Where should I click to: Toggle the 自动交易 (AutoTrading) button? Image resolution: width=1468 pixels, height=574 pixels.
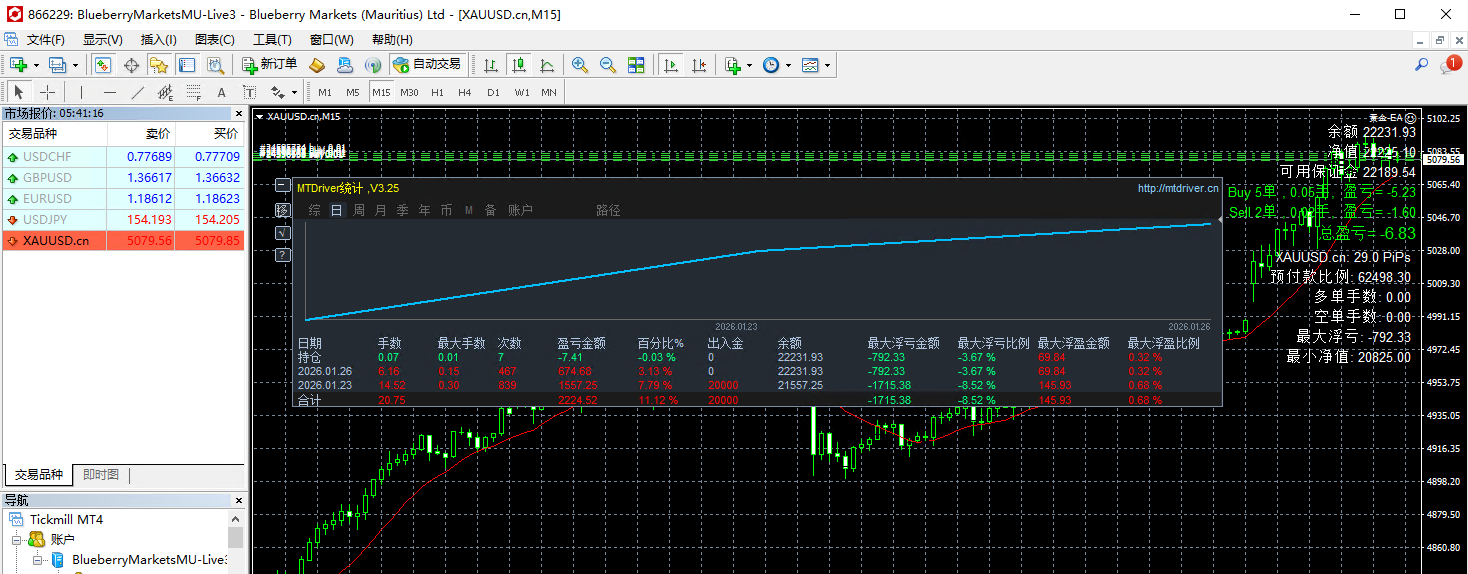point(427,65)
